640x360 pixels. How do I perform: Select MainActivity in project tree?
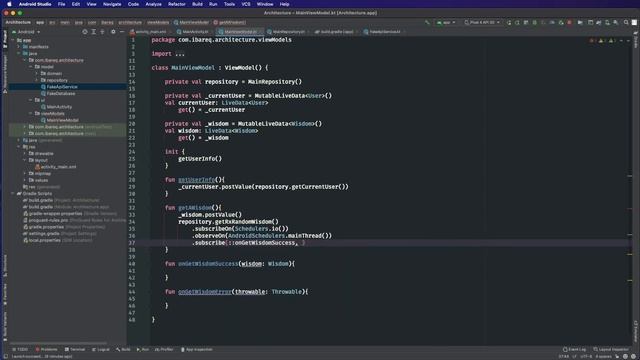point(59,107)
